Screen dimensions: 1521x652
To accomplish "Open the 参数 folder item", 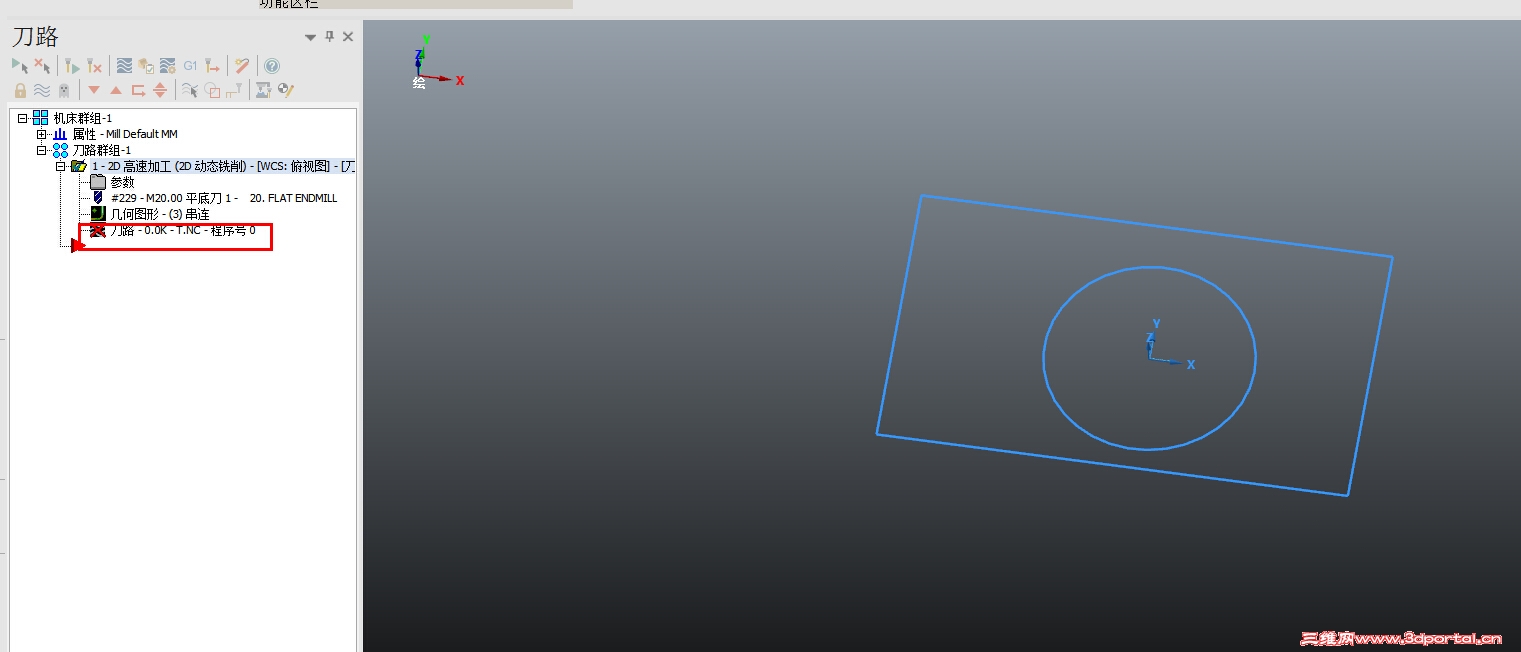I will 122,182.
